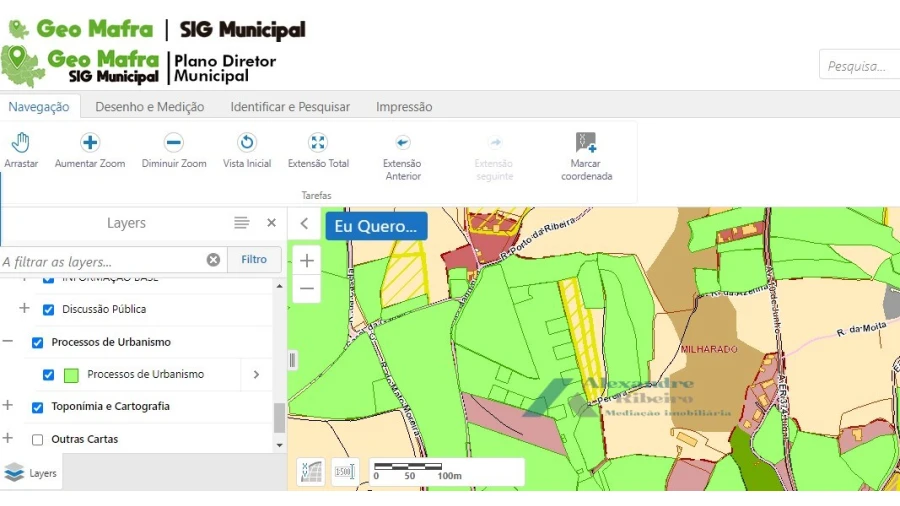This screenshot has height=506, width=900.
Task: Switch to Desenho e Medição tab
Action: pos(150,107)
